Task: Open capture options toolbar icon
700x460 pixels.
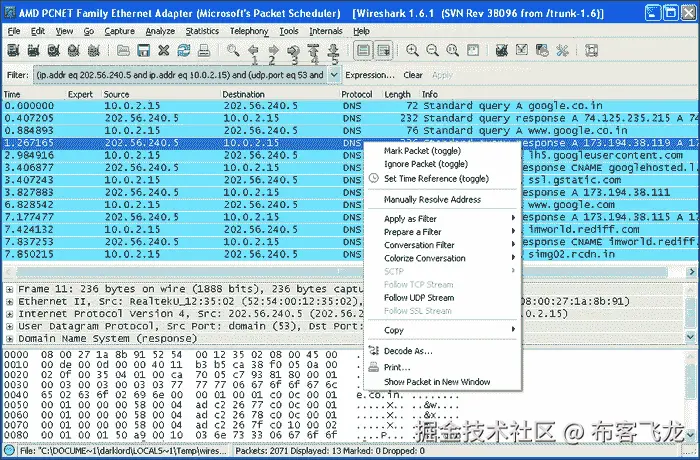Action: (33, 50)
